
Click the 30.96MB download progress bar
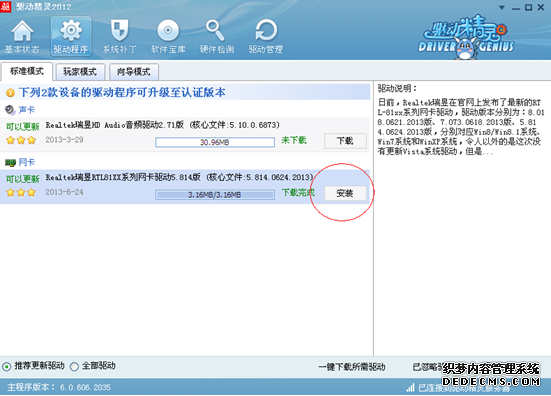[x=215, y=142]
